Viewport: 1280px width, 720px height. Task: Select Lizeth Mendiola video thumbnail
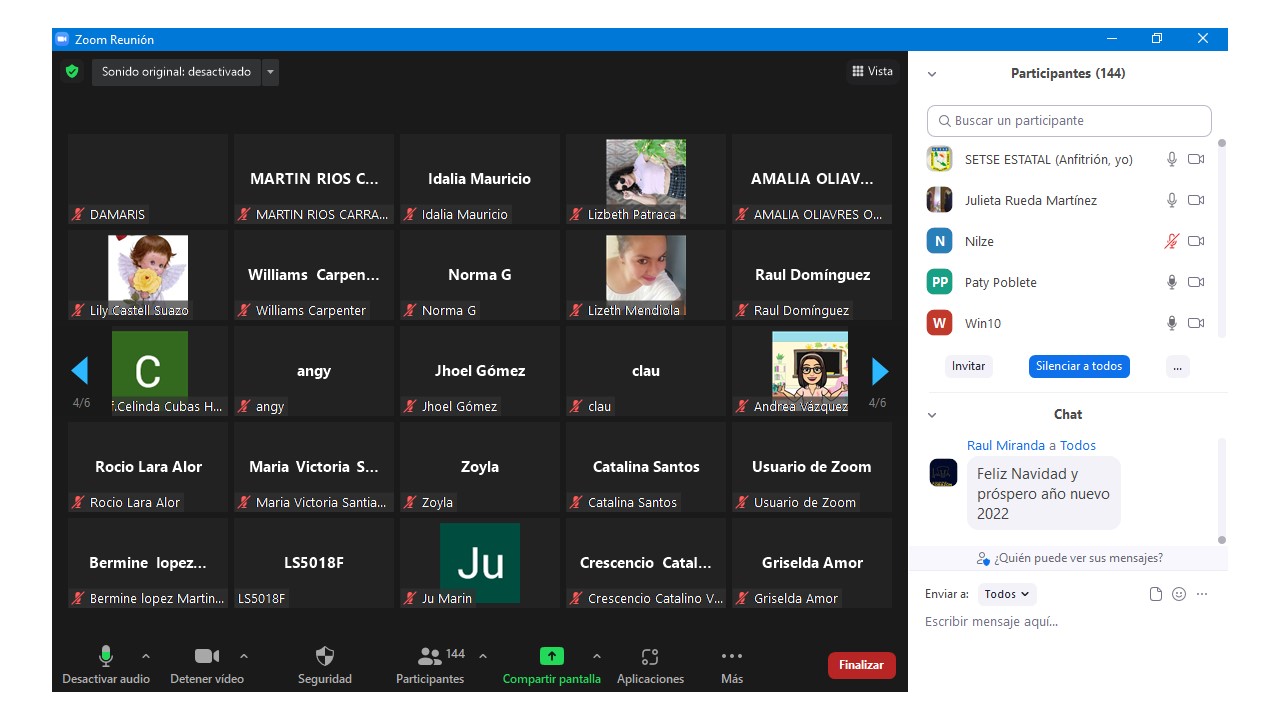[x=646, y=275]
